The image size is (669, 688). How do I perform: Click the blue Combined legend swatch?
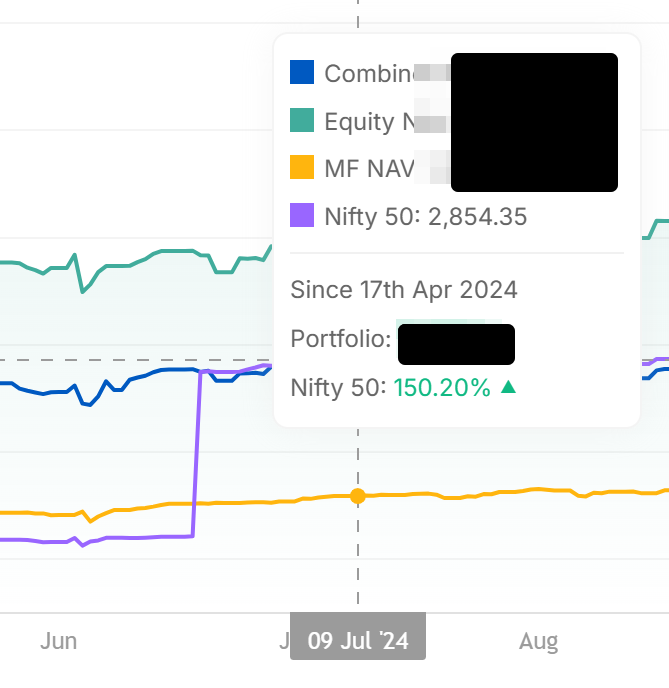(302, 73)
